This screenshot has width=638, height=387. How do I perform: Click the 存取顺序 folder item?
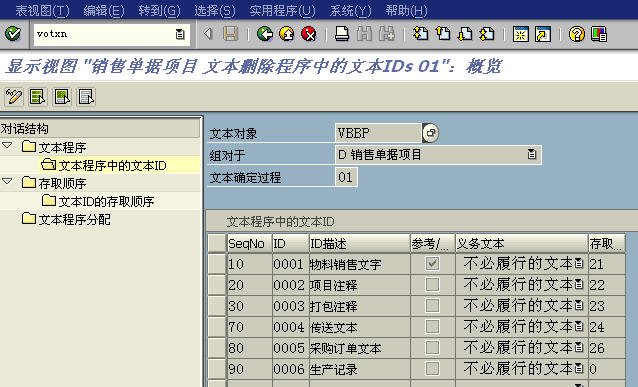[x=62, y=183]
